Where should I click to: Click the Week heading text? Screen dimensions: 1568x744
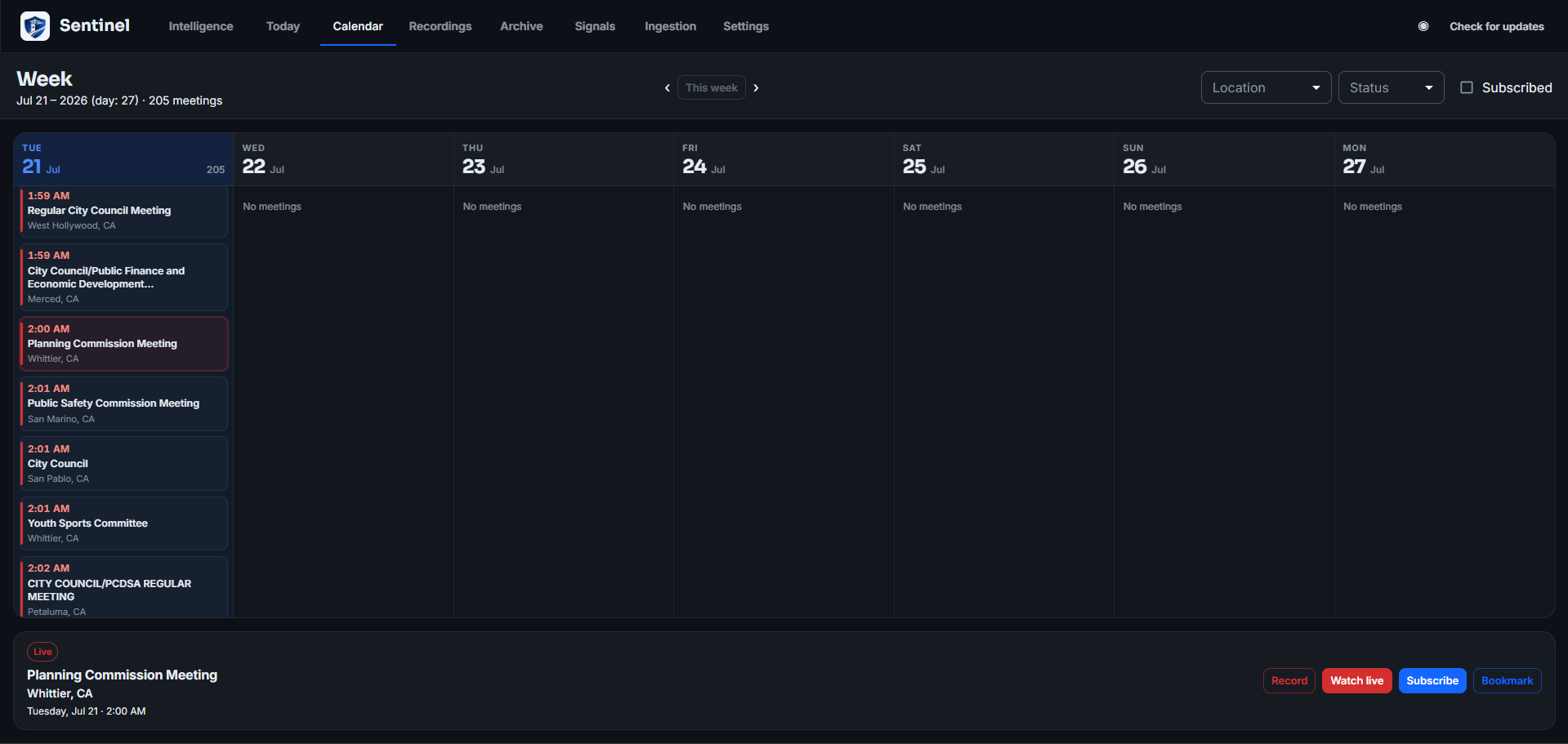[x=45, y=79]
